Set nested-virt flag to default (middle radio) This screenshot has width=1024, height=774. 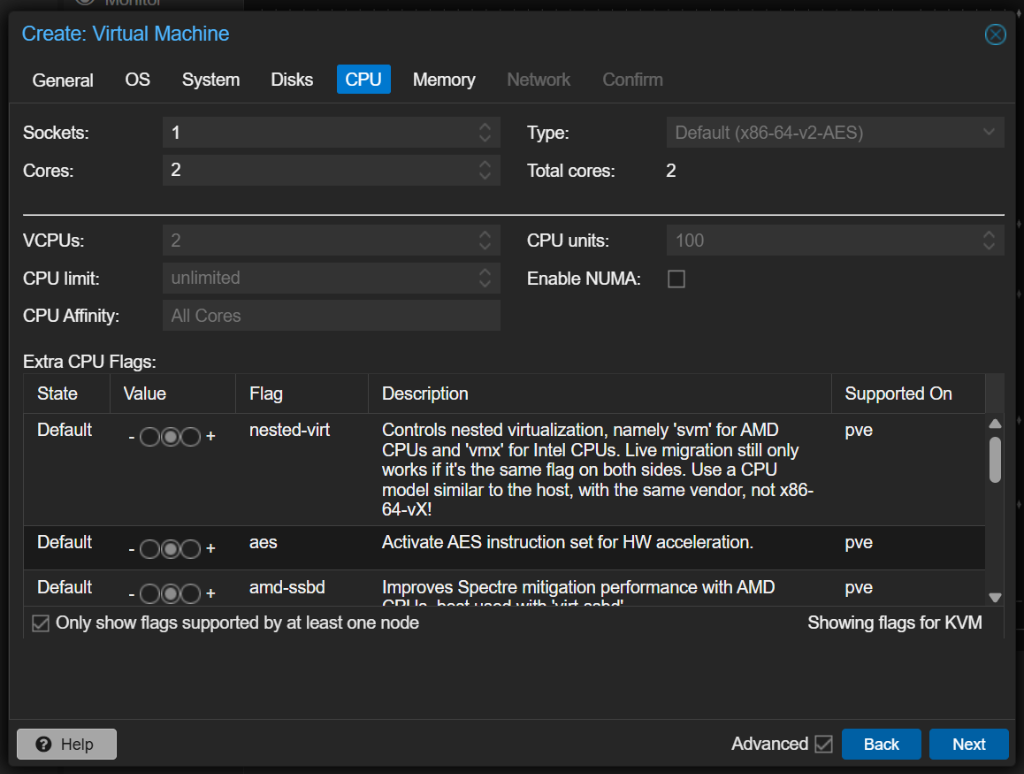(x=170, y=437)
